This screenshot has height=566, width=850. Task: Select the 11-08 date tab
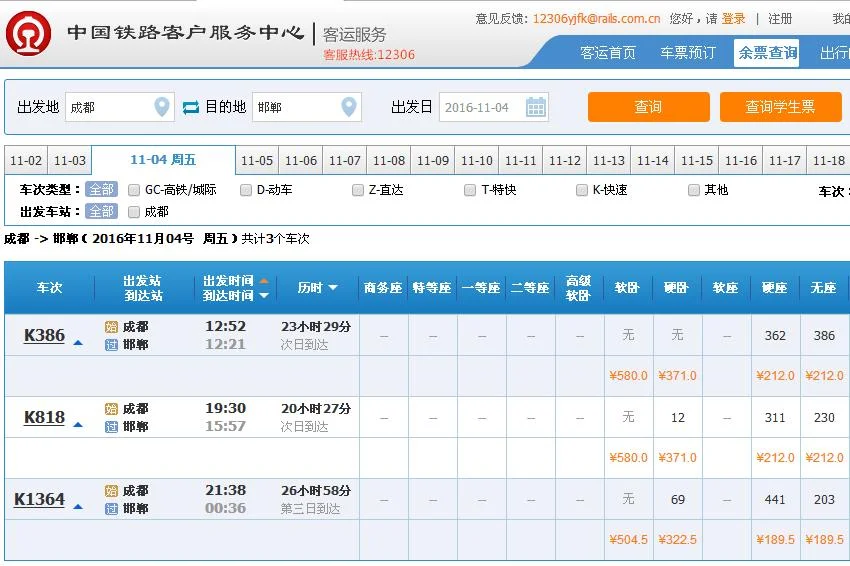coord(389,160)
